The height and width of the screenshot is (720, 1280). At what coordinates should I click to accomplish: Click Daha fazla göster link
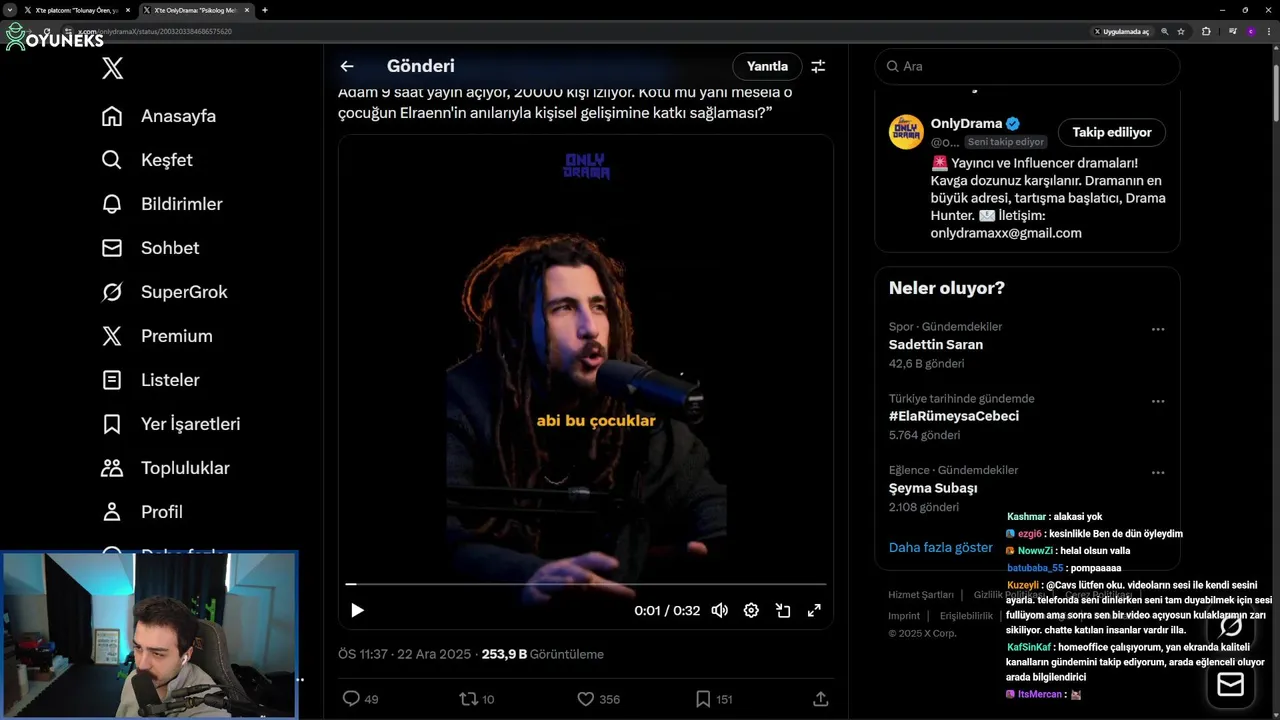coord(941,547)
